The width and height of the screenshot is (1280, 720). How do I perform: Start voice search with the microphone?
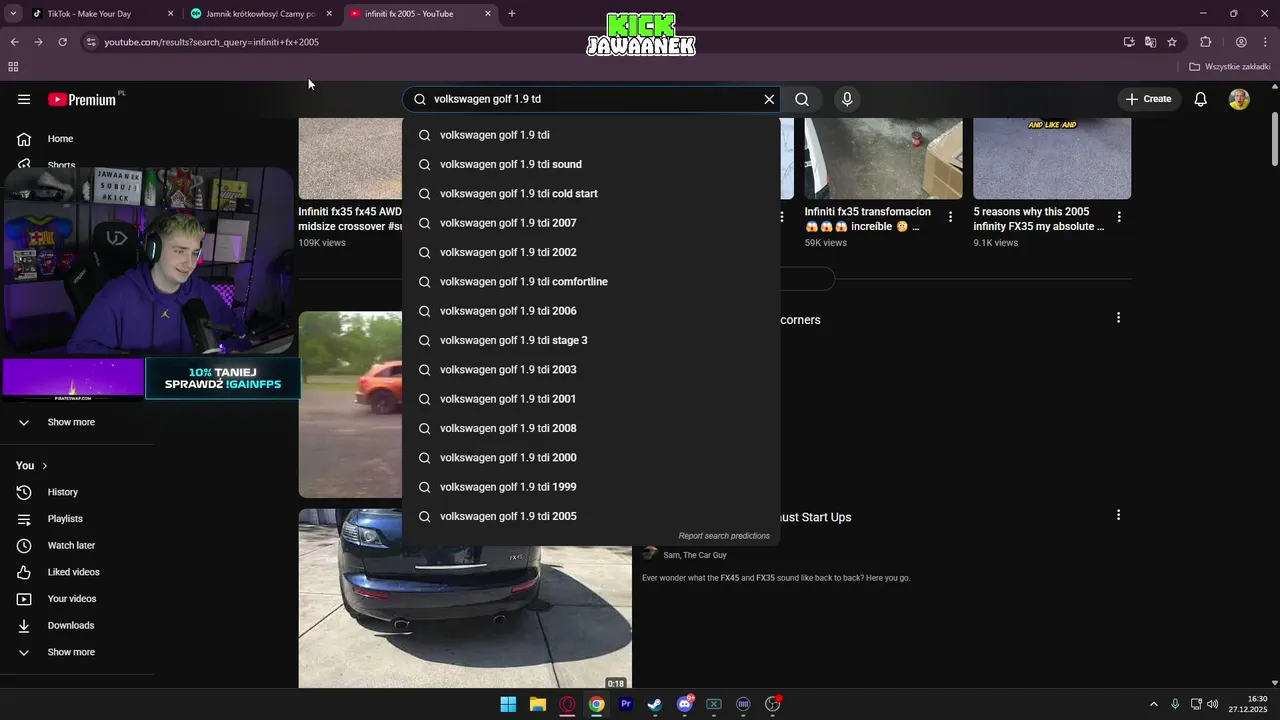coord(847,99)
